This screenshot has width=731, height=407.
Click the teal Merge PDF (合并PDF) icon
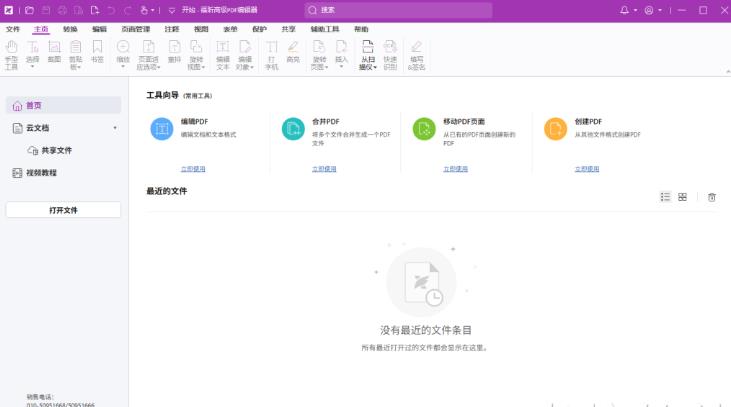(x=293, y=129)
